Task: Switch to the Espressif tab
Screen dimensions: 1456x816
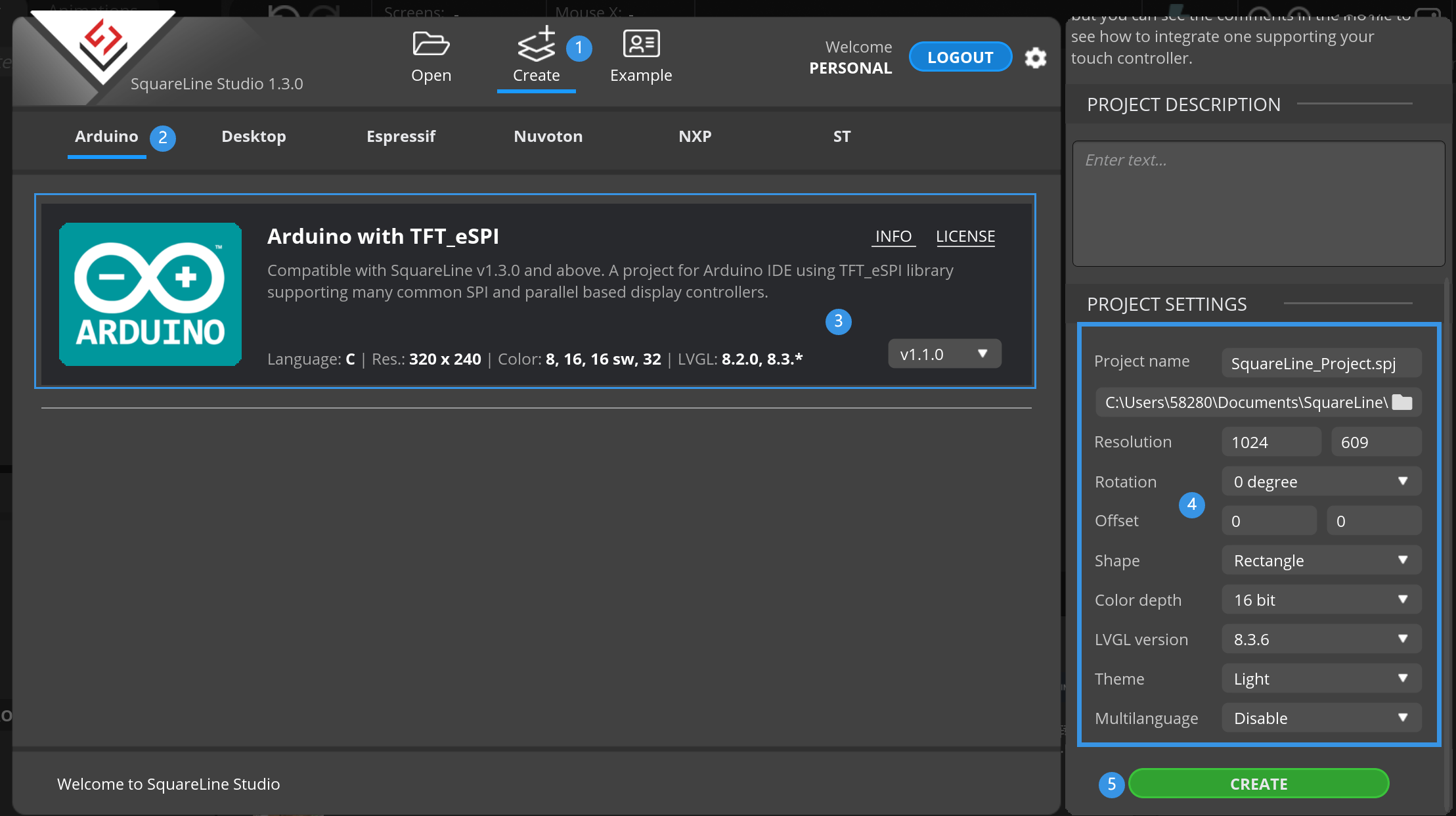Action: 401,137
